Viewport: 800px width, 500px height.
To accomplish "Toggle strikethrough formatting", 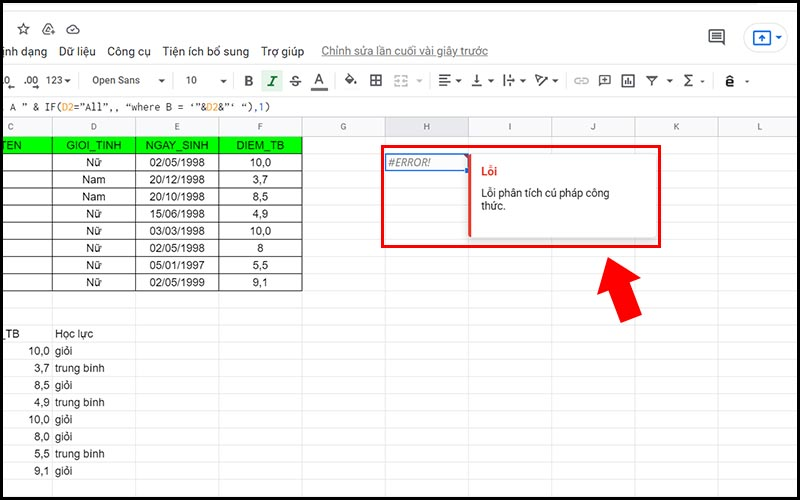I will (295, 81).
